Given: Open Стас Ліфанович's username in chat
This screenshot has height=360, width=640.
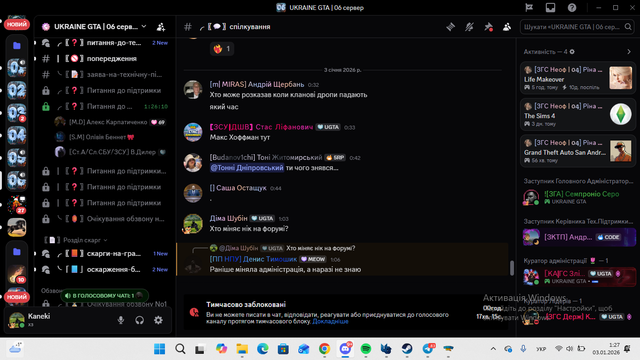Looking at the screenshot, I should (x=261, y=127).
